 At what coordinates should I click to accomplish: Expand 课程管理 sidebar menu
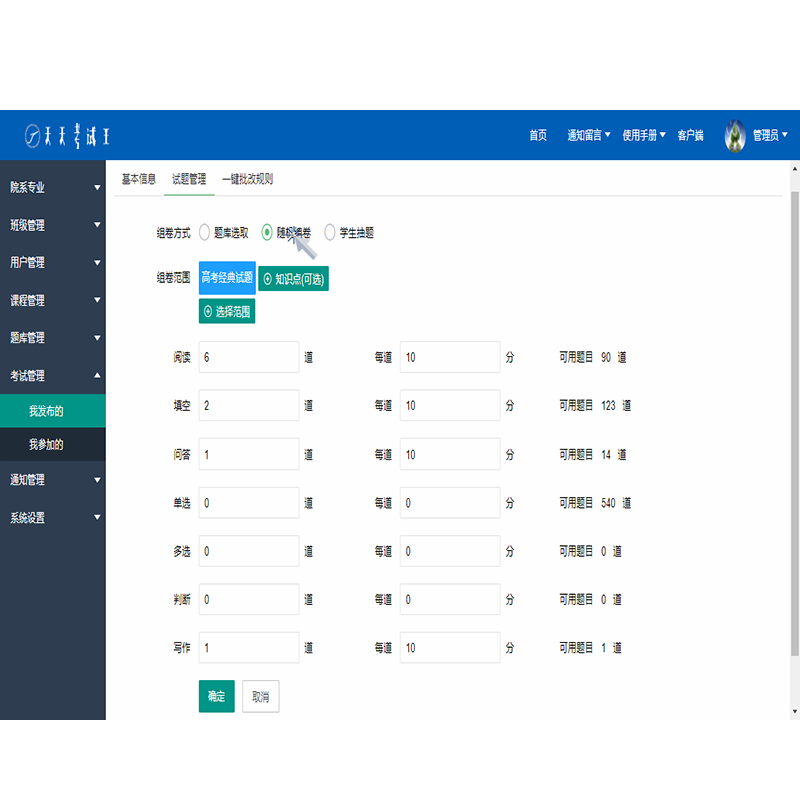tap(53, 300)
